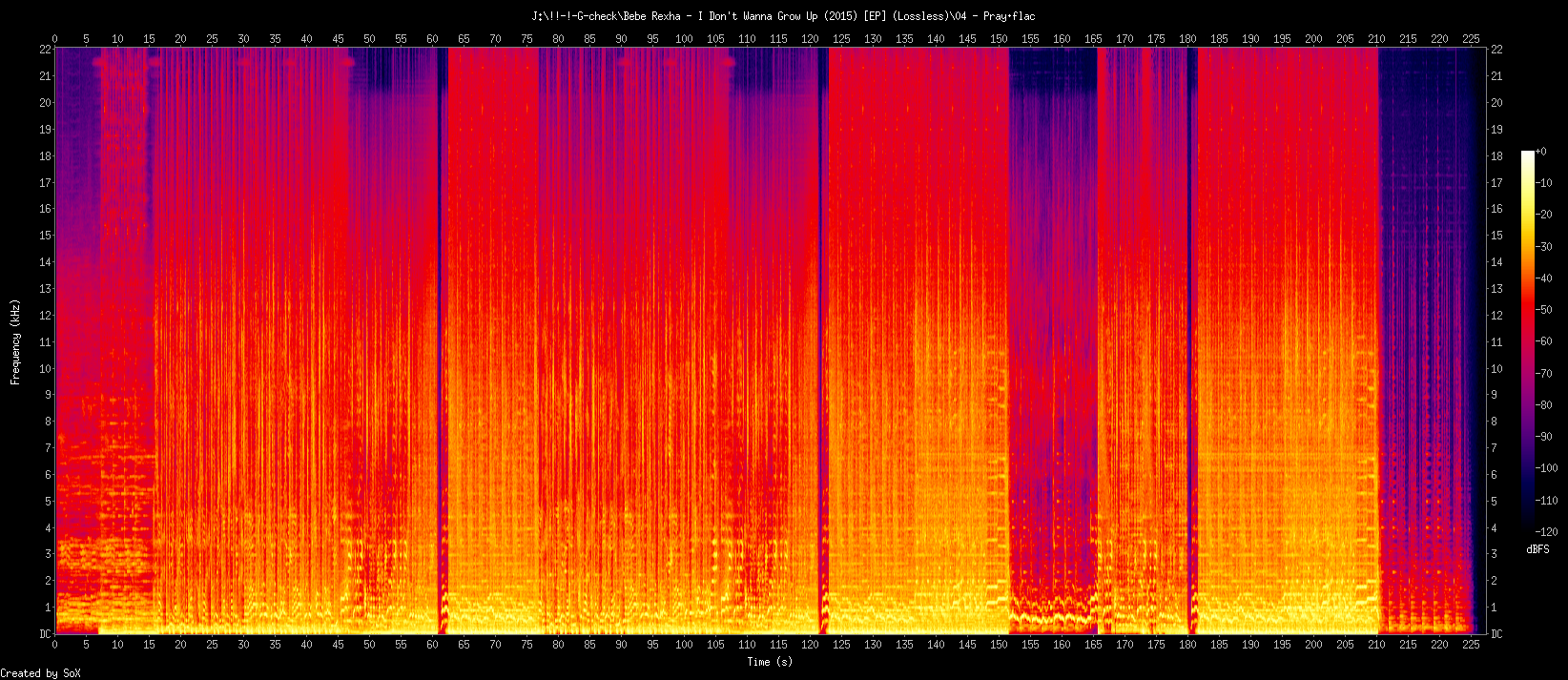Click the "-60" value on the dBFS scale
Viewport: 1568px width, 680px height.
pos(1544,341)
